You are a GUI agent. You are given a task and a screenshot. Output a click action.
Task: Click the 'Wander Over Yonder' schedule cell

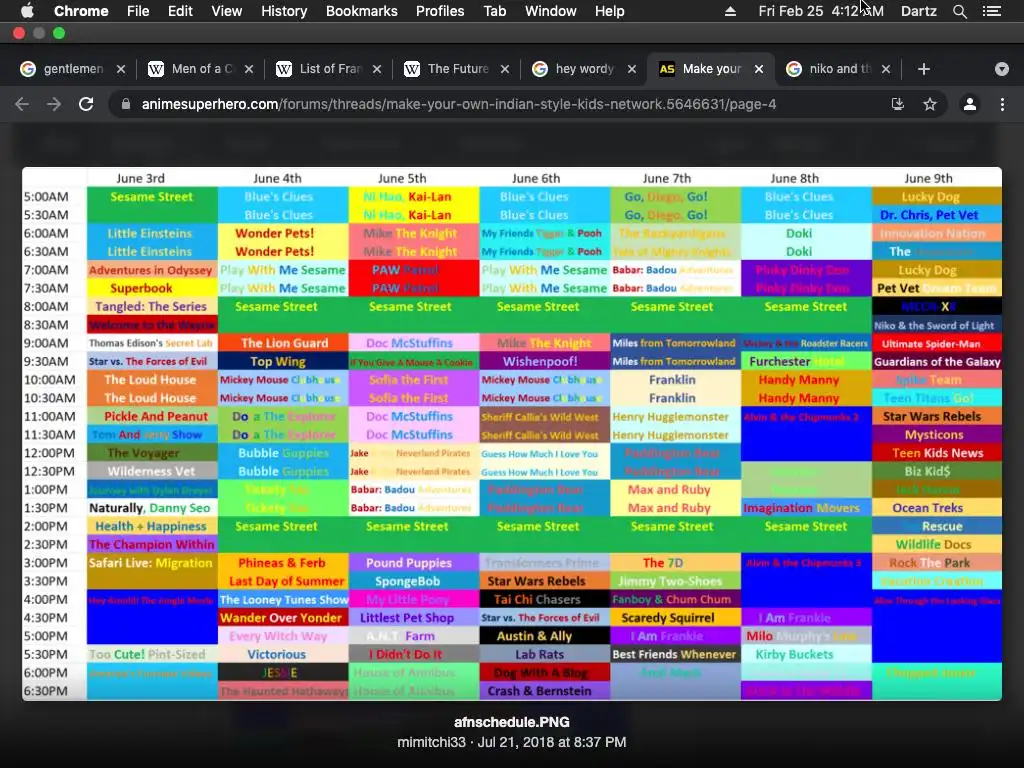[x=281, y=617]
